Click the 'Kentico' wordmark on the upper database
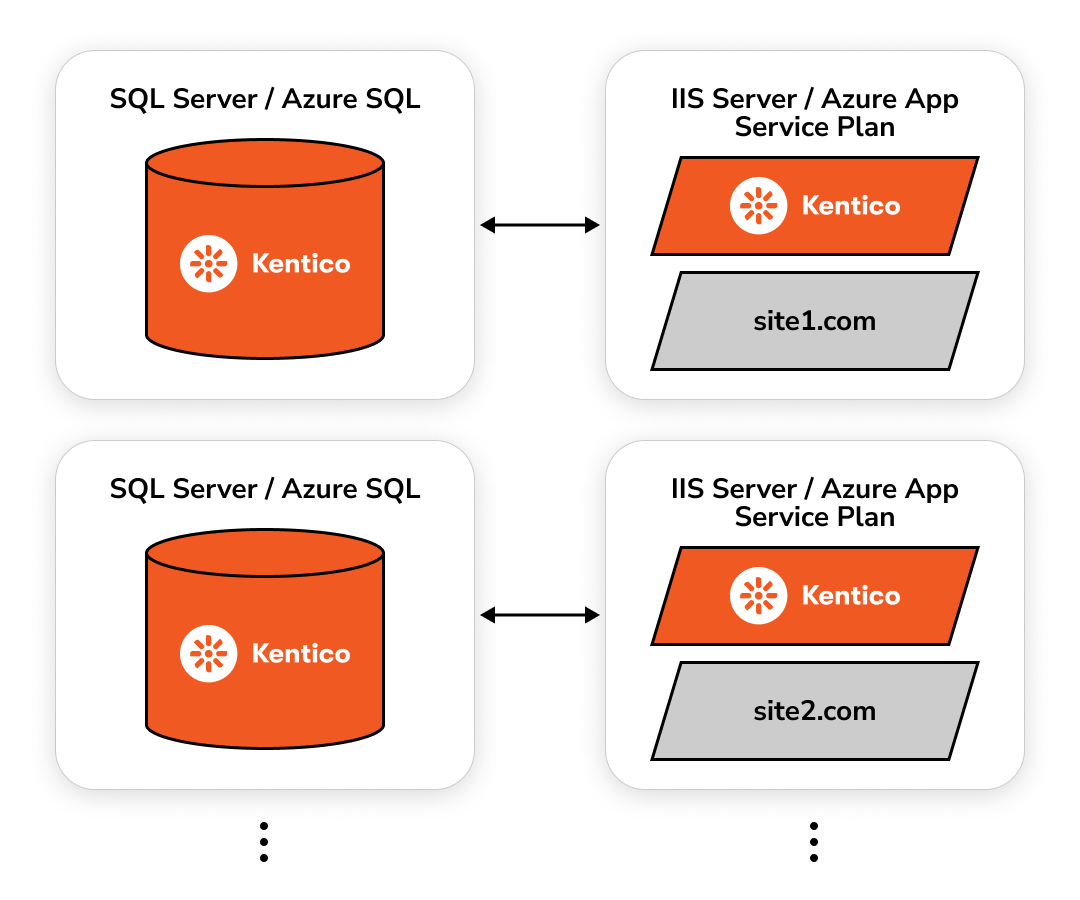Viewport: 1080px width, 900px height. tap(301, 264)
